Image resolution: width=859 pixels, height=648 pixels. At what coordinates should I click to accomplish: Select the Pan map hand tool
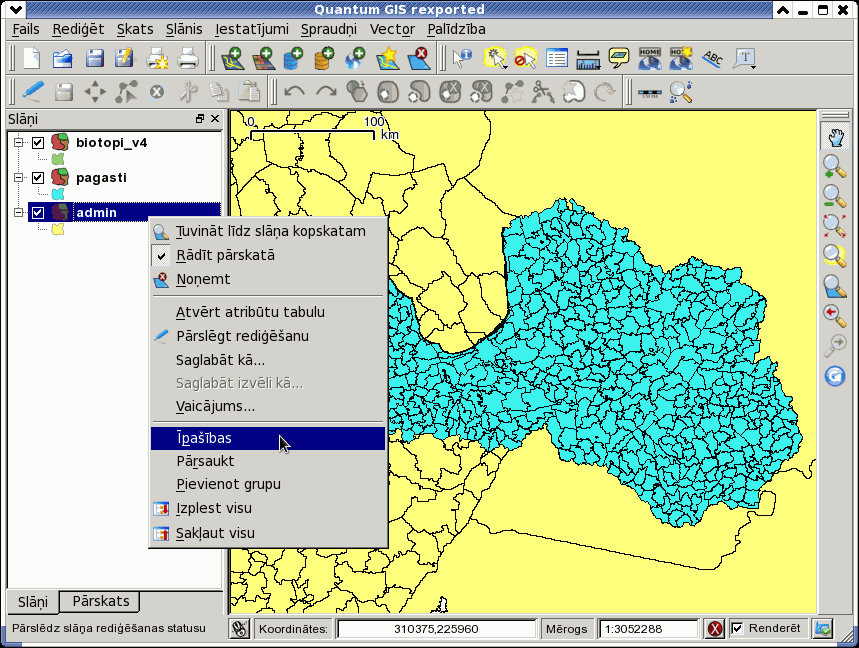[x=834, y=136]
